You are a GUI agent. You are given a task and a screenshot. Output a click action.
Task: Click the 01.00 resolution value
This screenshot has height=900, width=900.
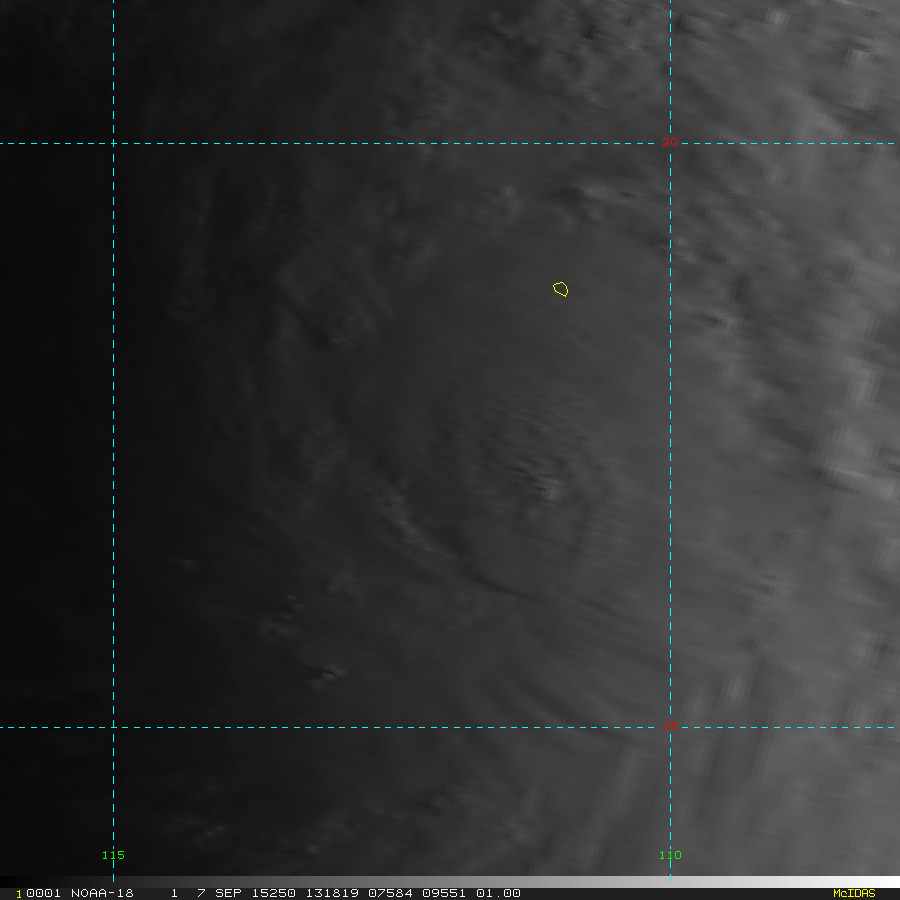click(498, 893)
